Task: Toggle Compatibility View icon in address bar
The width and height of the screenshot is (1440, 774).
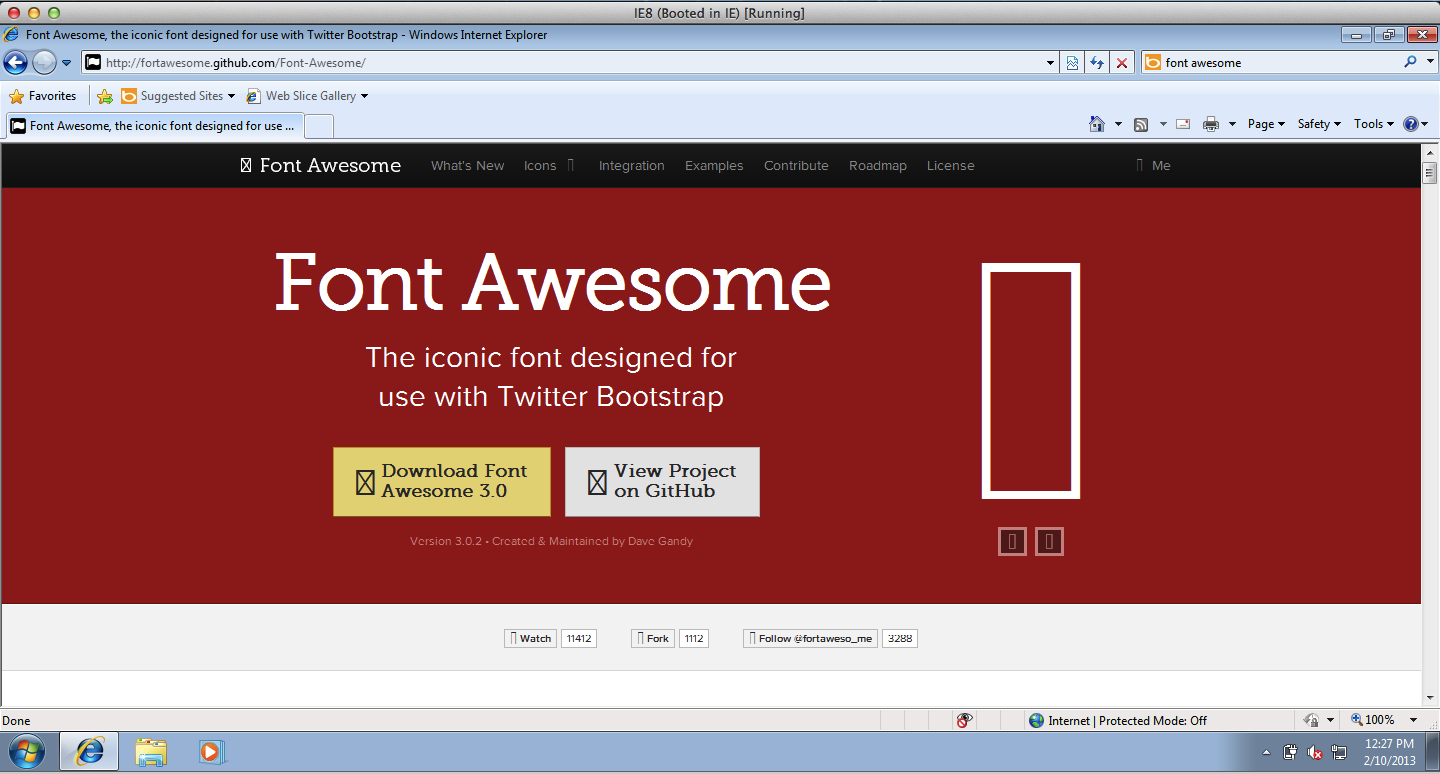Action: click(x=1072, y=62)
